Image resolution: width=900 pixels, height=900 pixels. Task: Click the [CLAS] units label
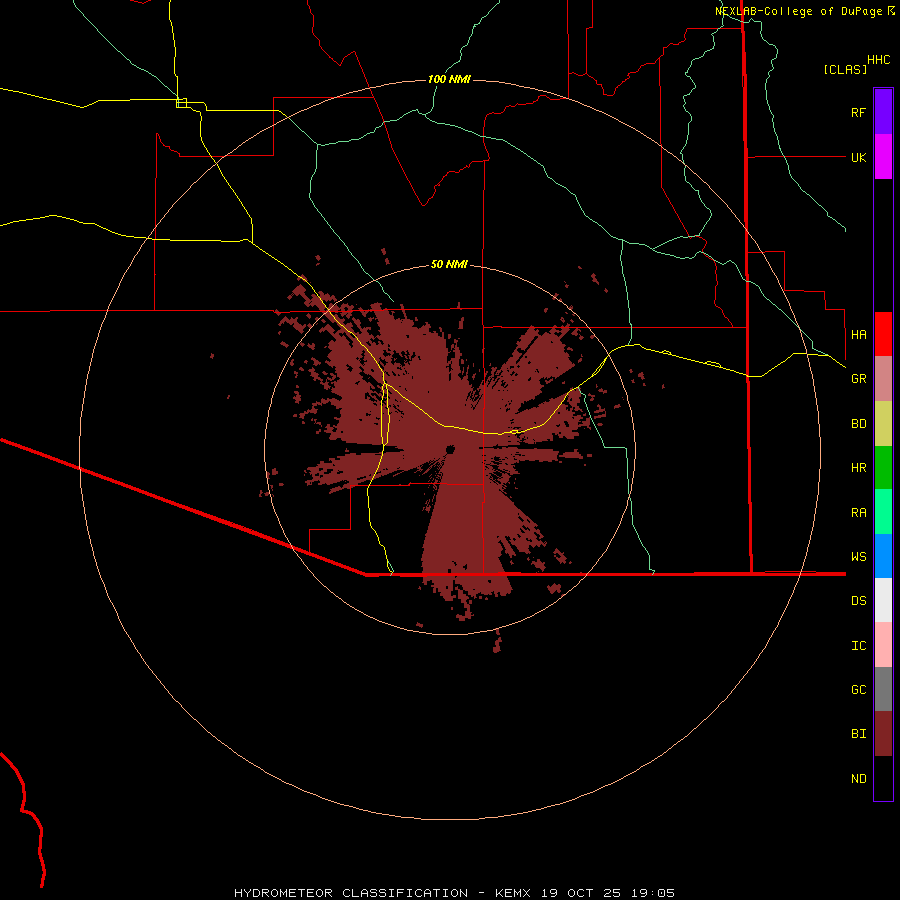tap(845, 69)
